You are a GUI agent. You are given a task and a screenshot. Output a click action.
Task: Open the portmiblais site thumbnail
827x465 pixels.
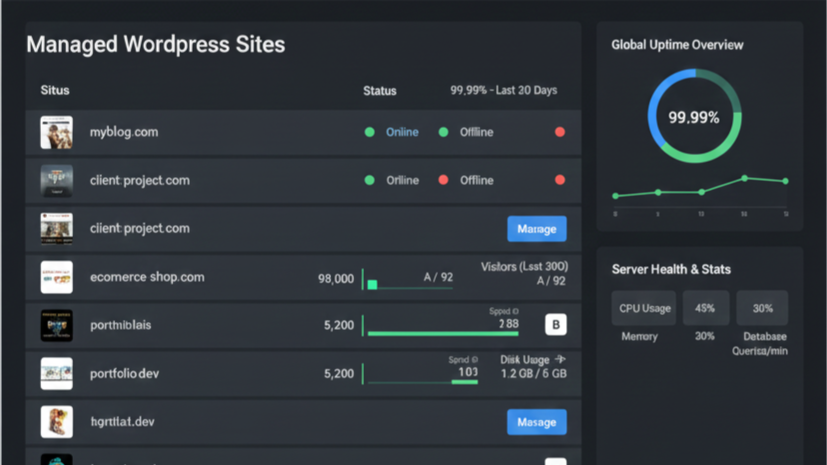pos(56,325)
